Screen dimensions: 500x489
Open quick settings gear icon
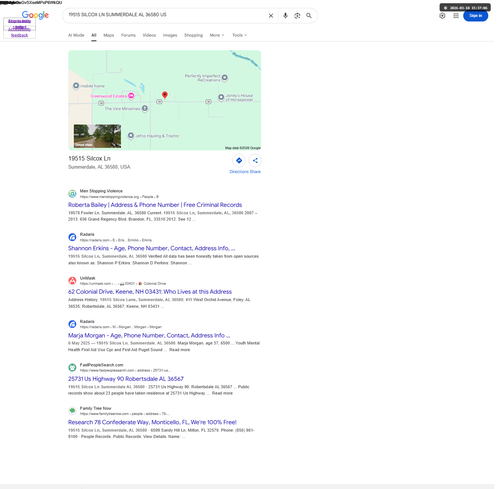pos(442,16)
